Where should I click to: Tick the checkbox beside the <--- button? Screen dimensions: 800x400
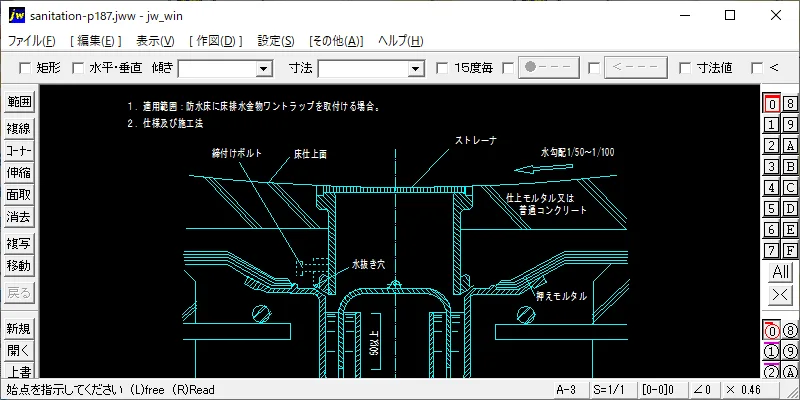594,68
